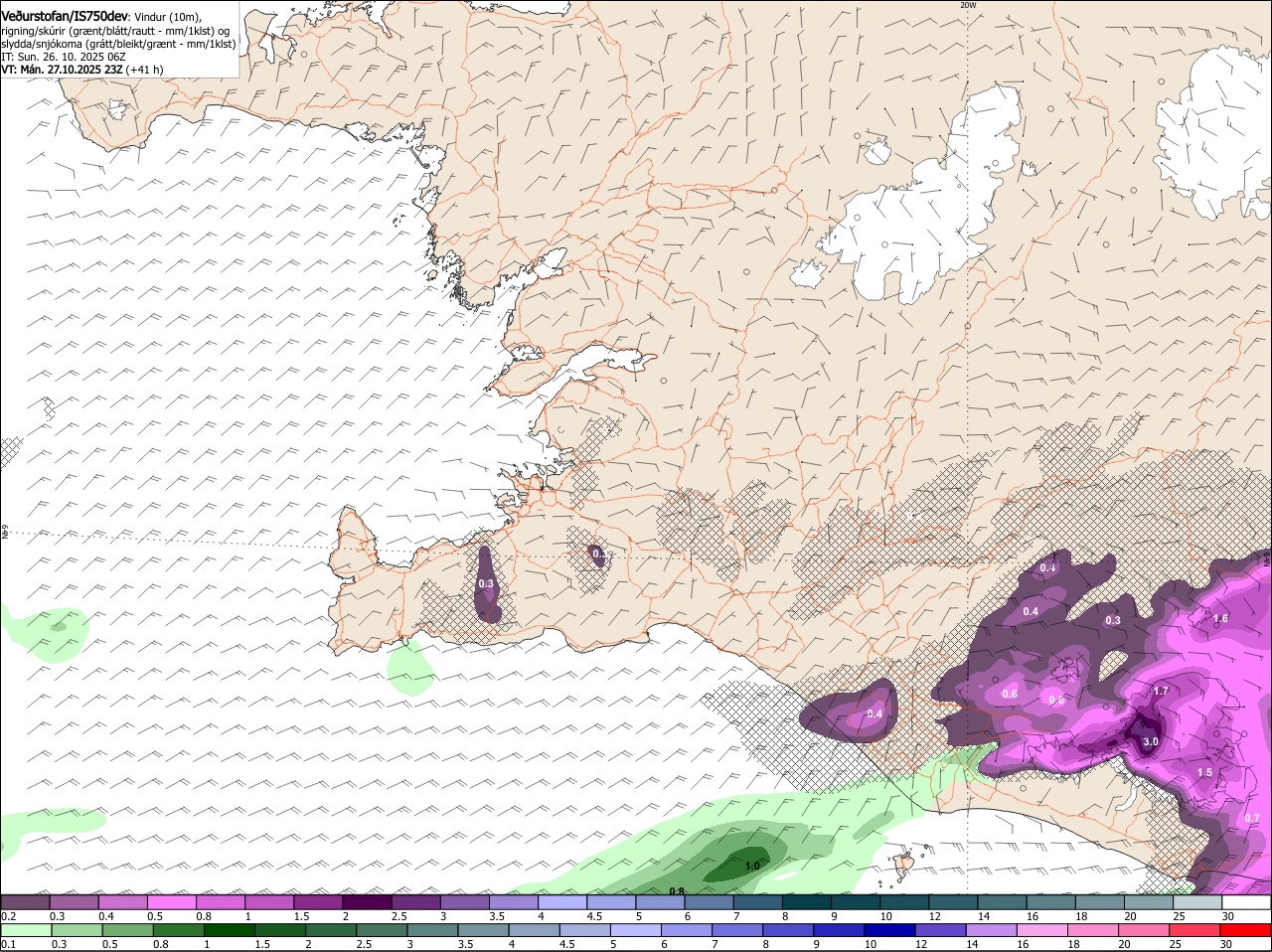Screen dimensions: 1272x952
Task: Select upper scale swatch starting at 0.2
Action: pyautogui.click(x=26, y=902)
